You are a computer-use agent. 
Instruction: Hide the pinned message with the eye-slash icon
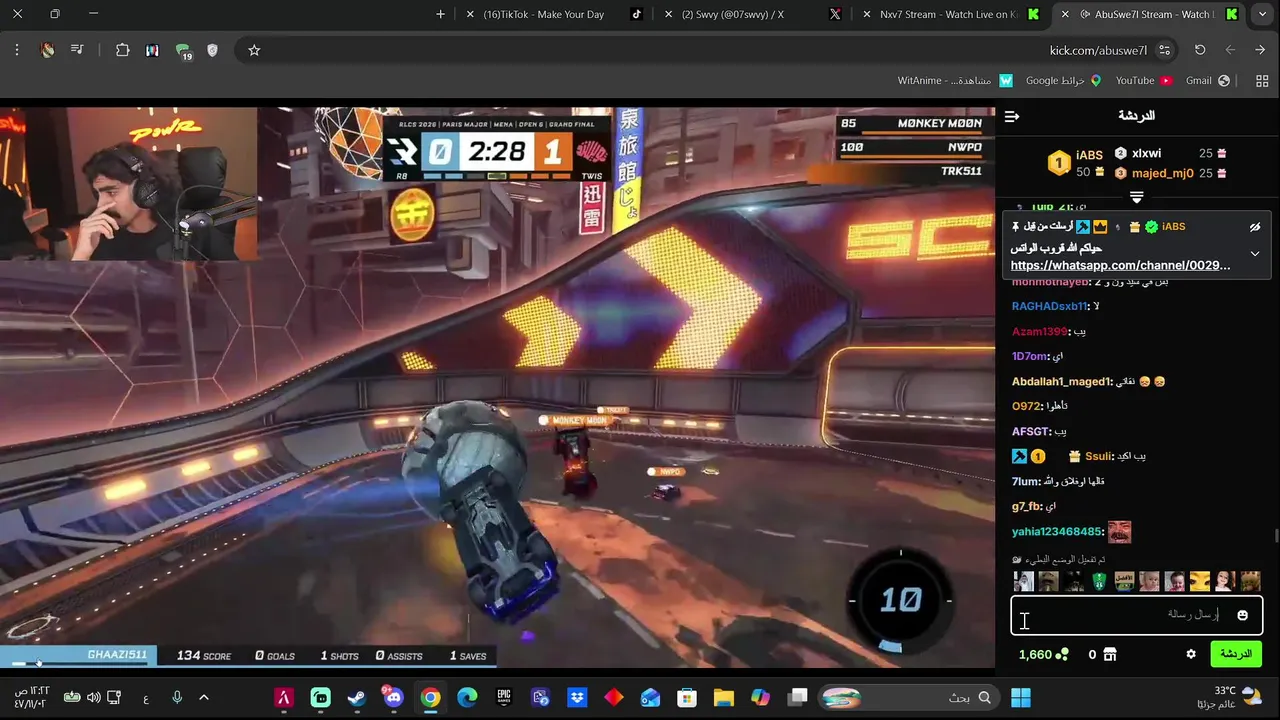click(1255, 227)
